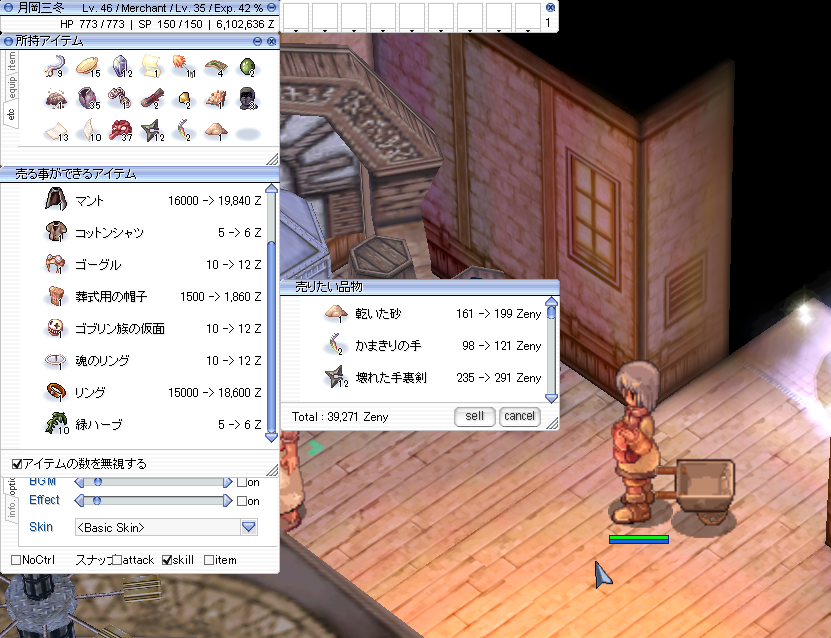Select the red mask item (37)
Screen dimensions: 831x638
[x=120, y=131]
